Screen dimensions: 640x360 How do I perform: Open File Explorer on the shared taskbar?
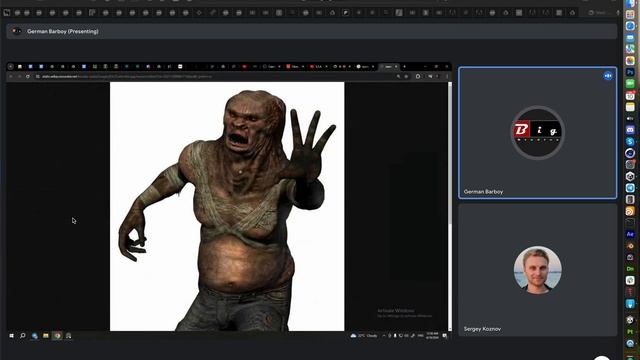coord(46,336)
